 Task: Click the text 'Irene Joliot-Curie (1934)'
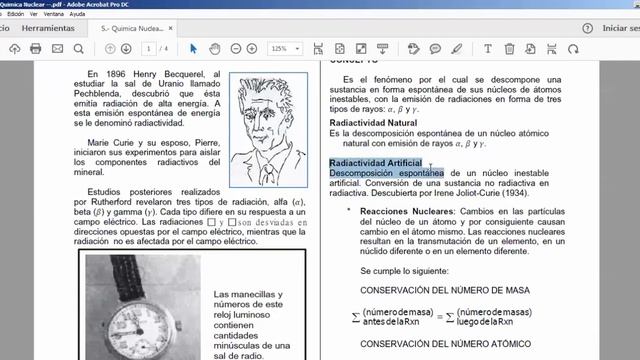pyautogui.click(x=481, y=193)
